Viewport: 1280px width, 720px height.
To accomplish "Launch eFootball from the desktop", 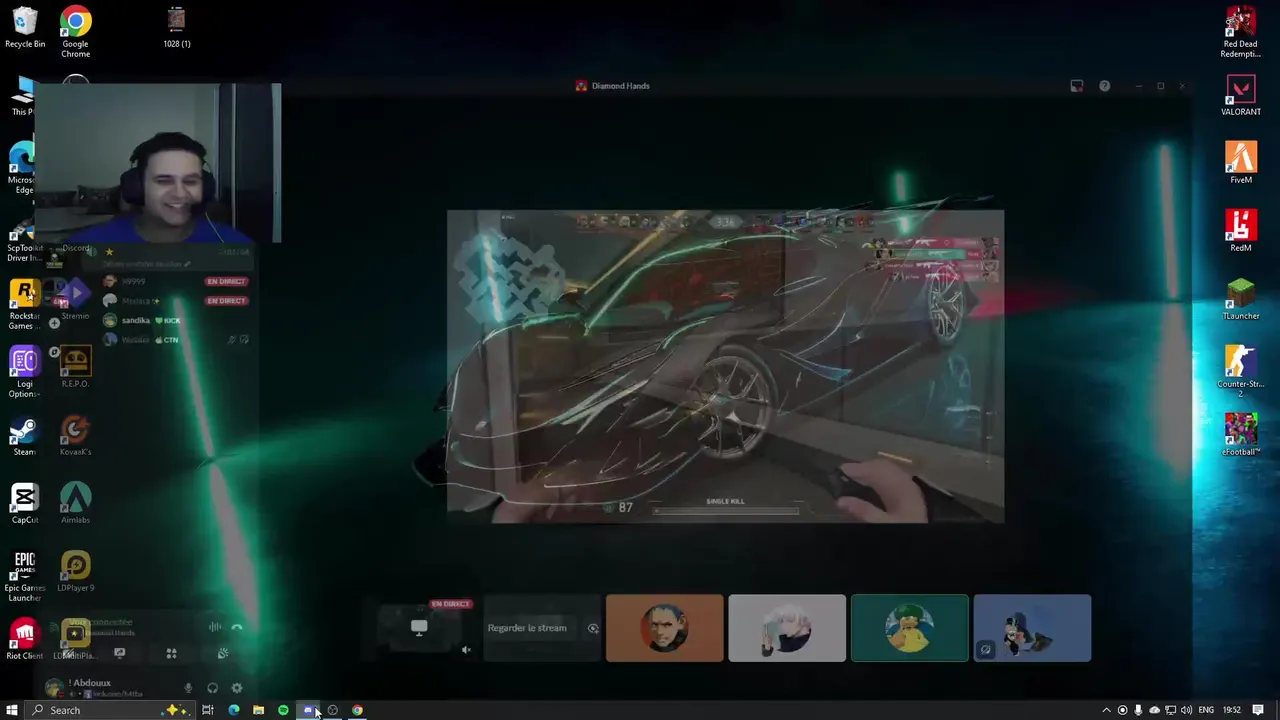I will (1240, 436).
